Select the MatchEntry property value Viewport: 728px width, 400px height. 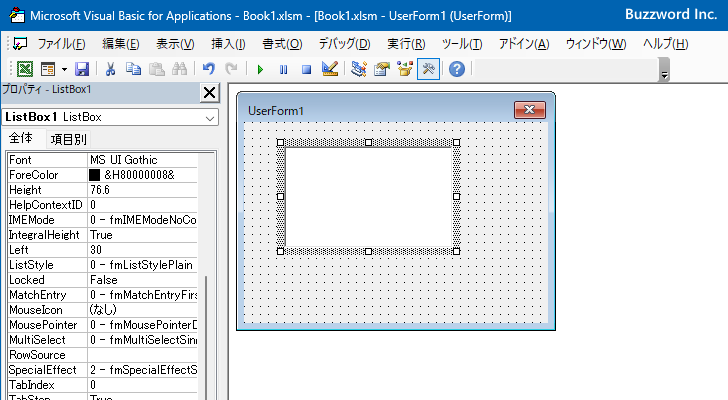pos(143,295)
